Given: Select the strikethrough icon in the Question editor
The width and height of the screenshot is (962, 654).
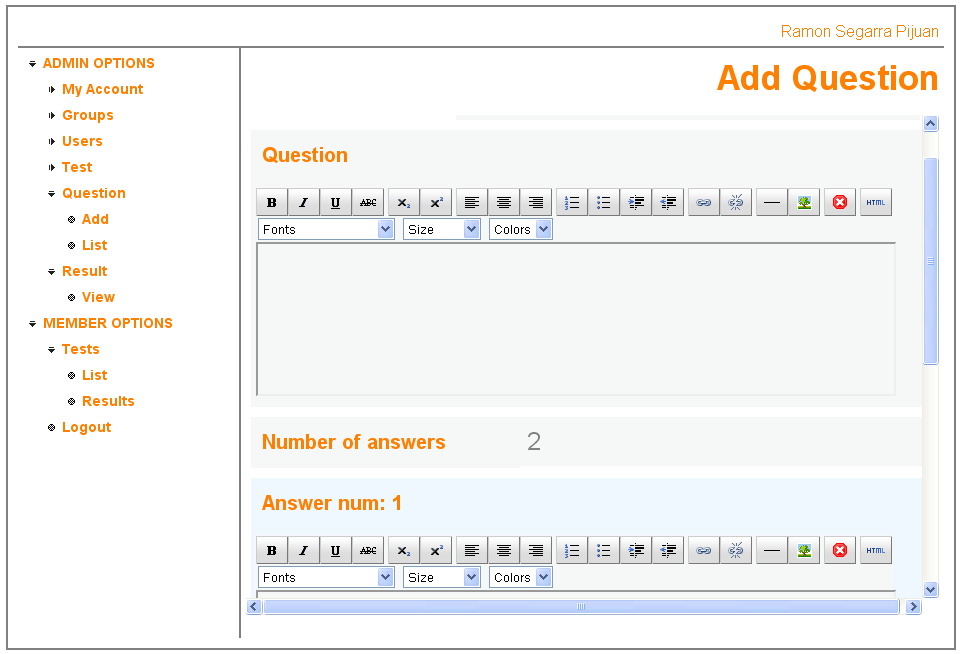Looking at the screenshot, I should pyautogui.click(x=367, y=201).
